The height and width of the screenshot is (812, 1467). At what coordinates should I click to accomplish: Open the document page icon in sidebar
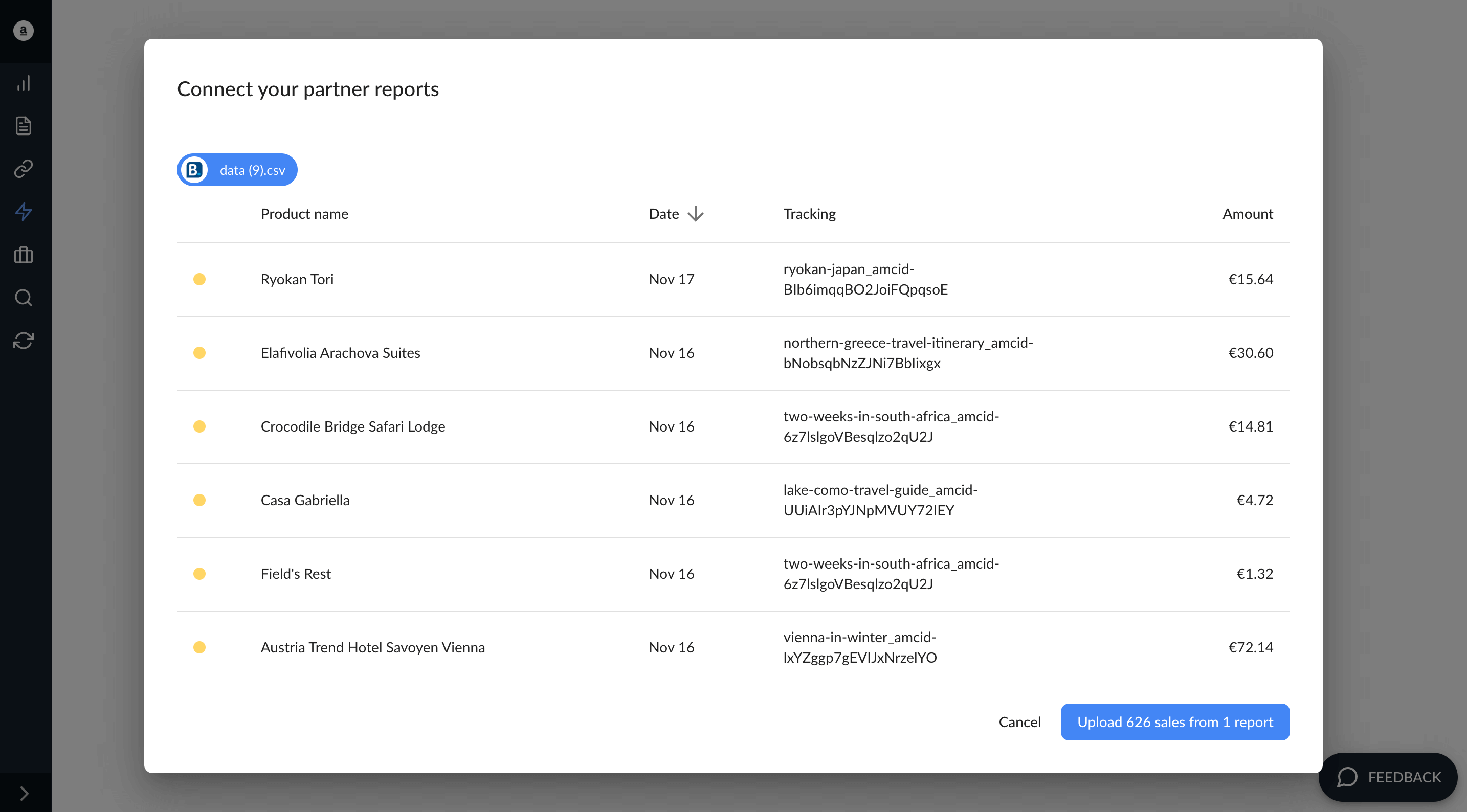(24, 126)
